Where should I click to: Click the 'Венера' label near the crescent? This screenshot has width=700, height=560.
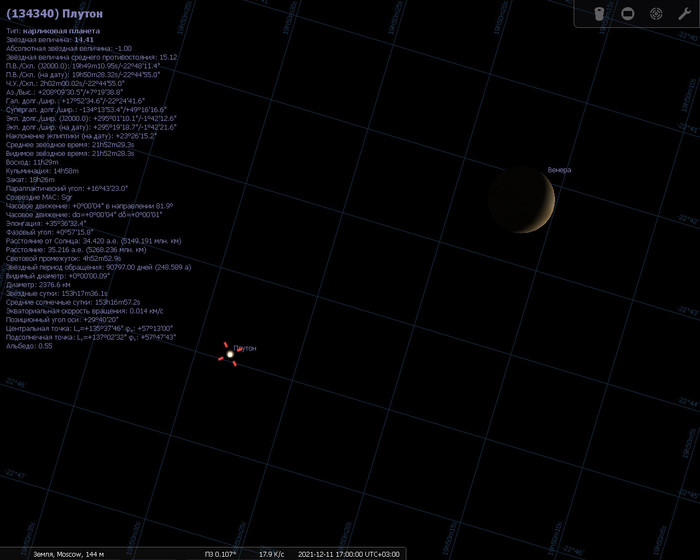point(559,170)
